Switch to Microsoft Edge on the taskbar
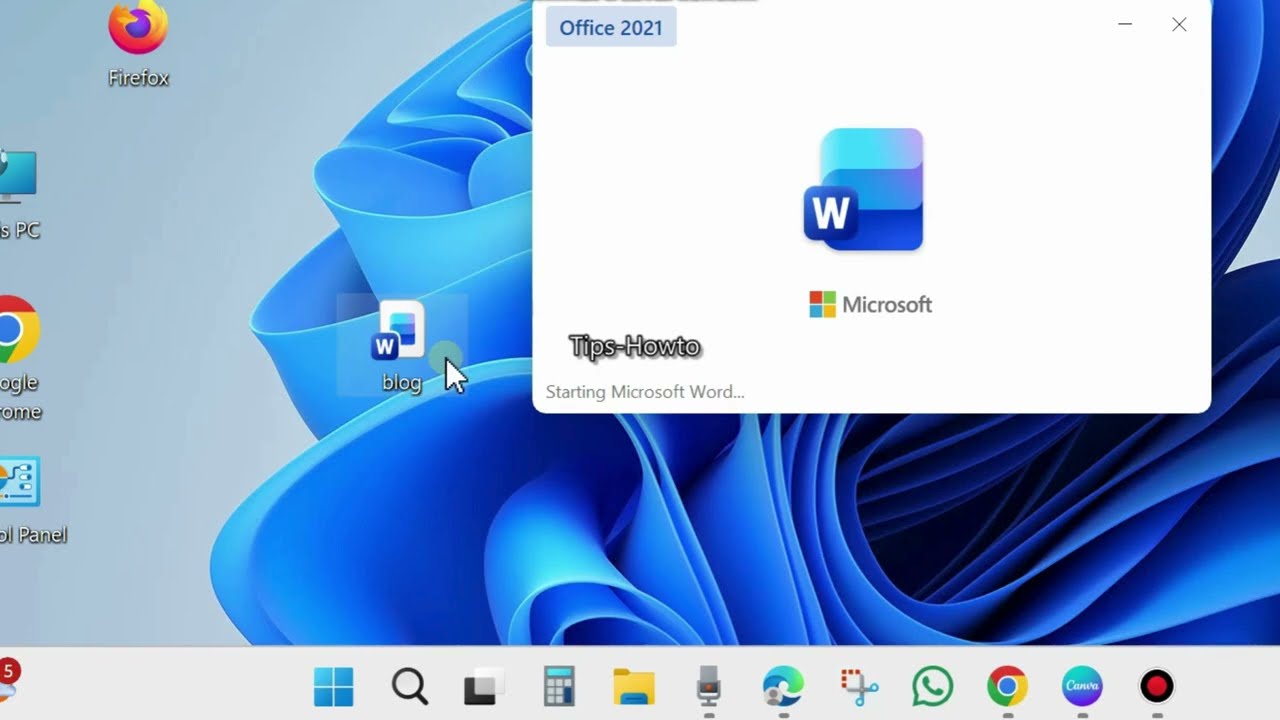The width and height of the screenshot is (1280, 720). tap(783, 687)
